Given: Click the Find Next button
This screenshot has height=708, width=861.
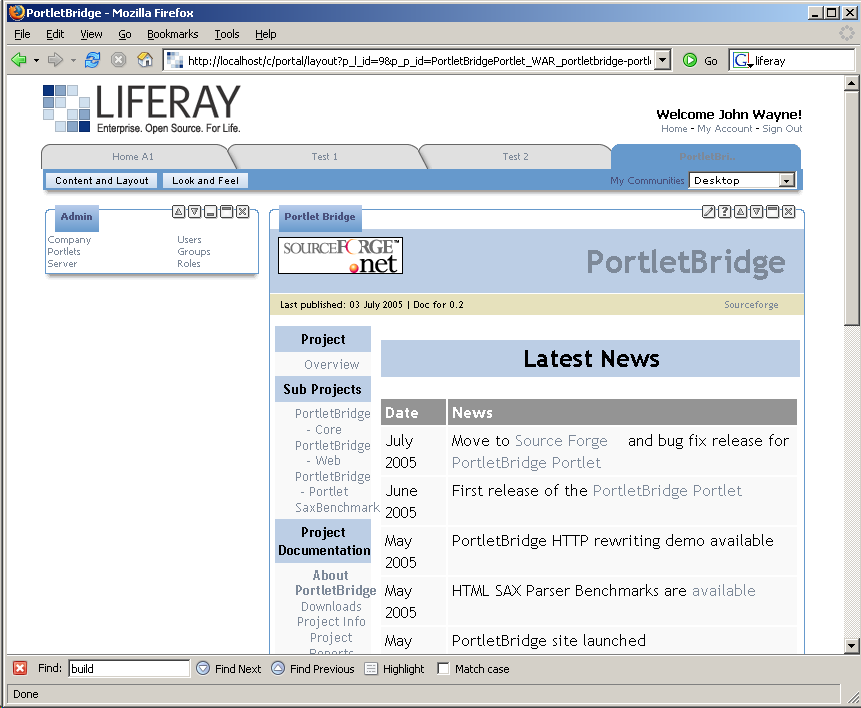Looking at the screenshot, I should tap(229, 669).
